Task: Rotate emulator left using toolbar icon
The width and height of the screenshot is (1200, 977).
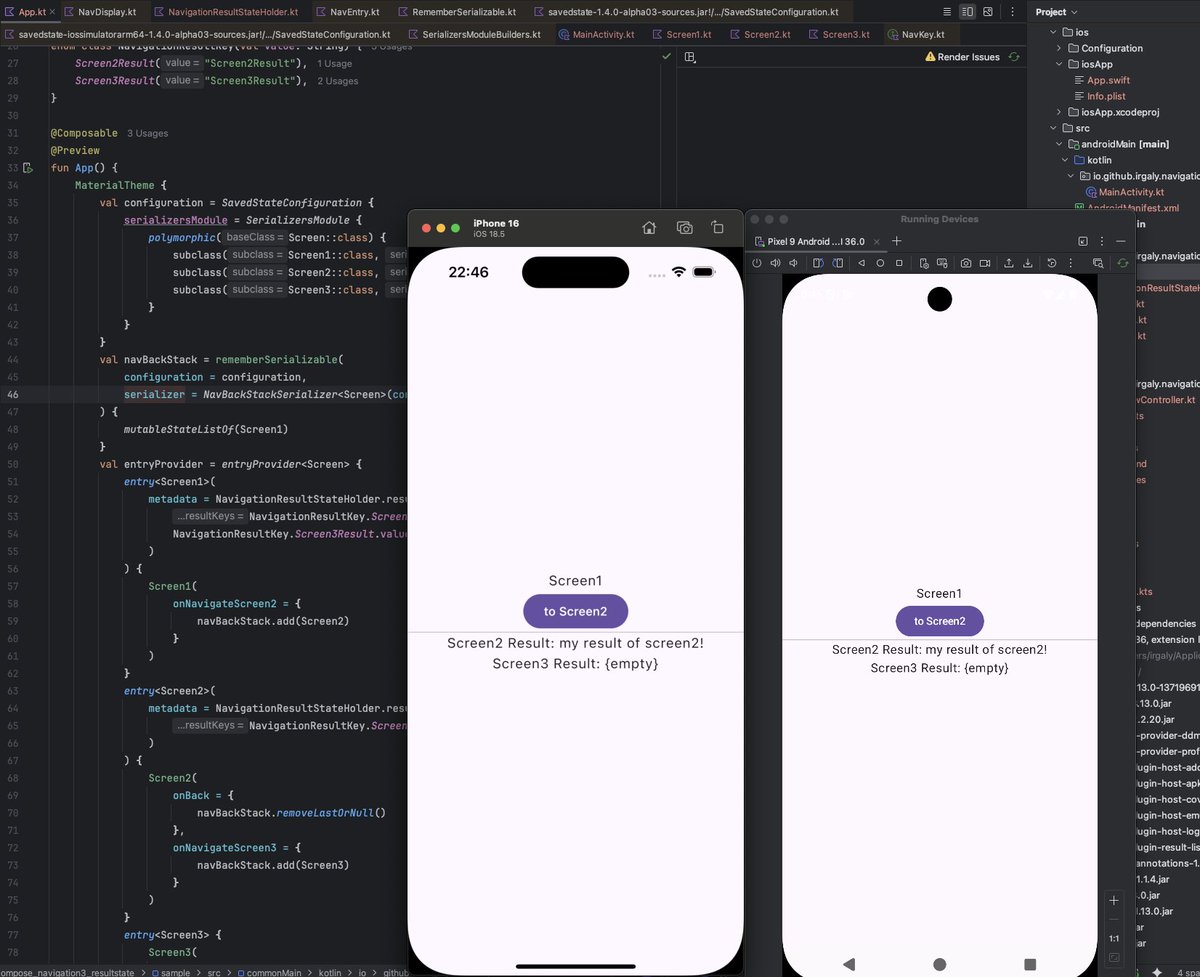Action: pos(818,263)
